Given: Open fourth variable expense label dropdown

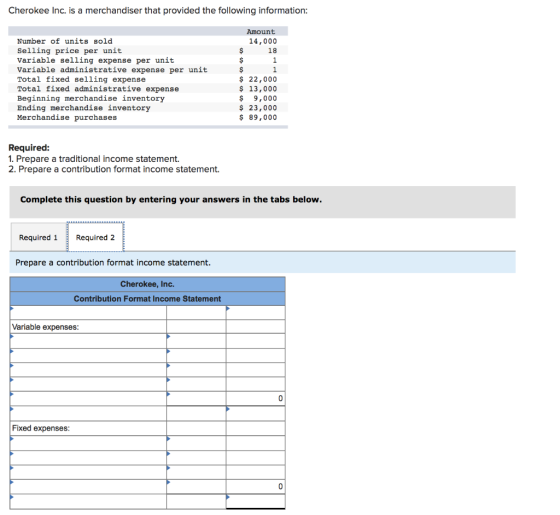Looking at the screenshot, I should [x=88, y=384].
